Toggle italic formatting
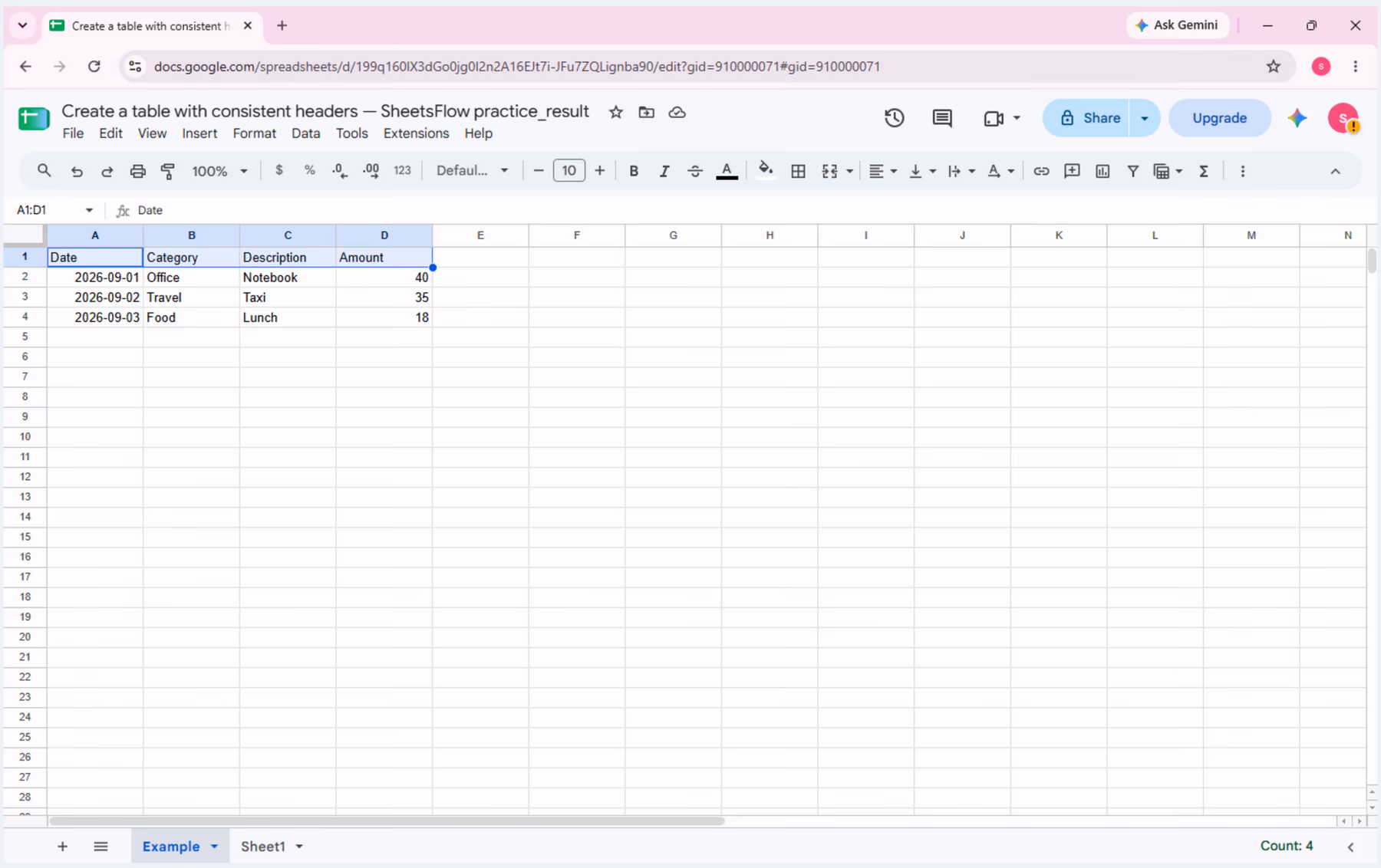The height and width of the screenshot is (868, 1381). coord(664,171)
